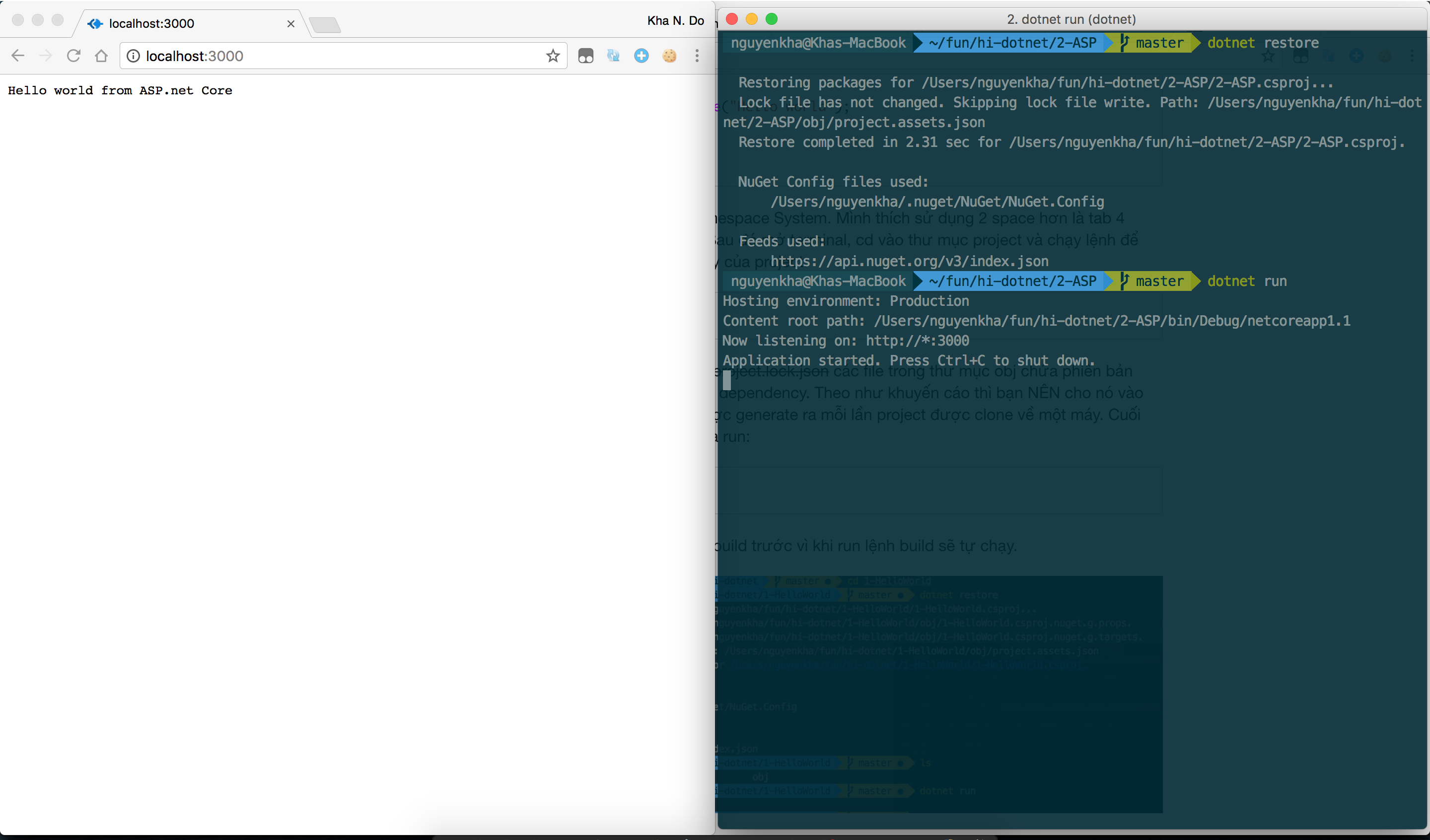Open the dark mask extension icon
The height and width of the screenshot is (840, 1430).
585,56
